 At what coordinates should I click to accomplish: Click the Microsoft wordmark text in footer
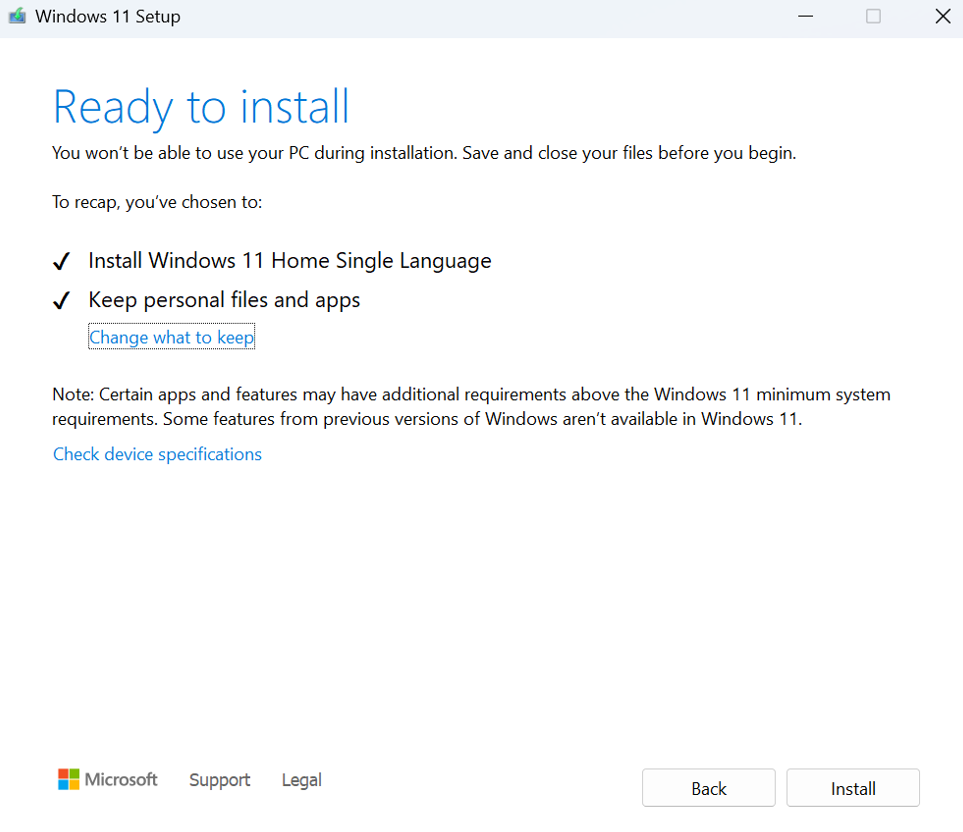point(121,780)
